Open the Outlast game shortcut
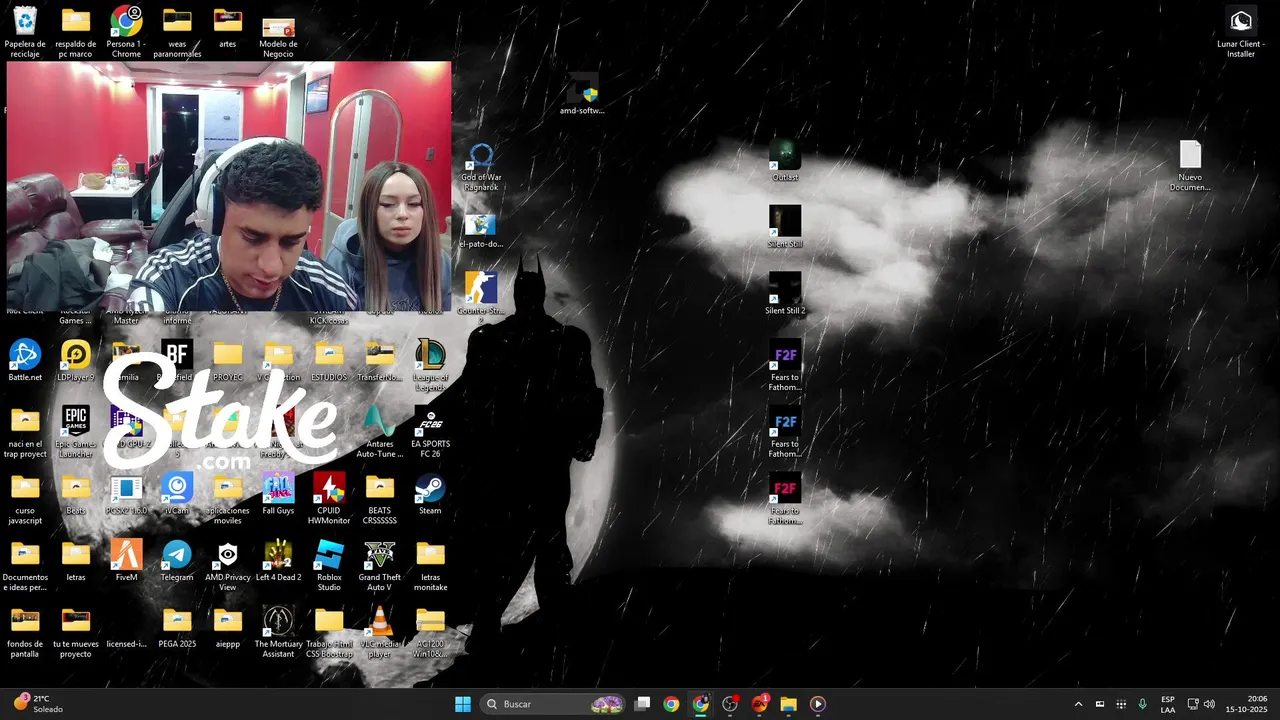 tap(785, 160)
